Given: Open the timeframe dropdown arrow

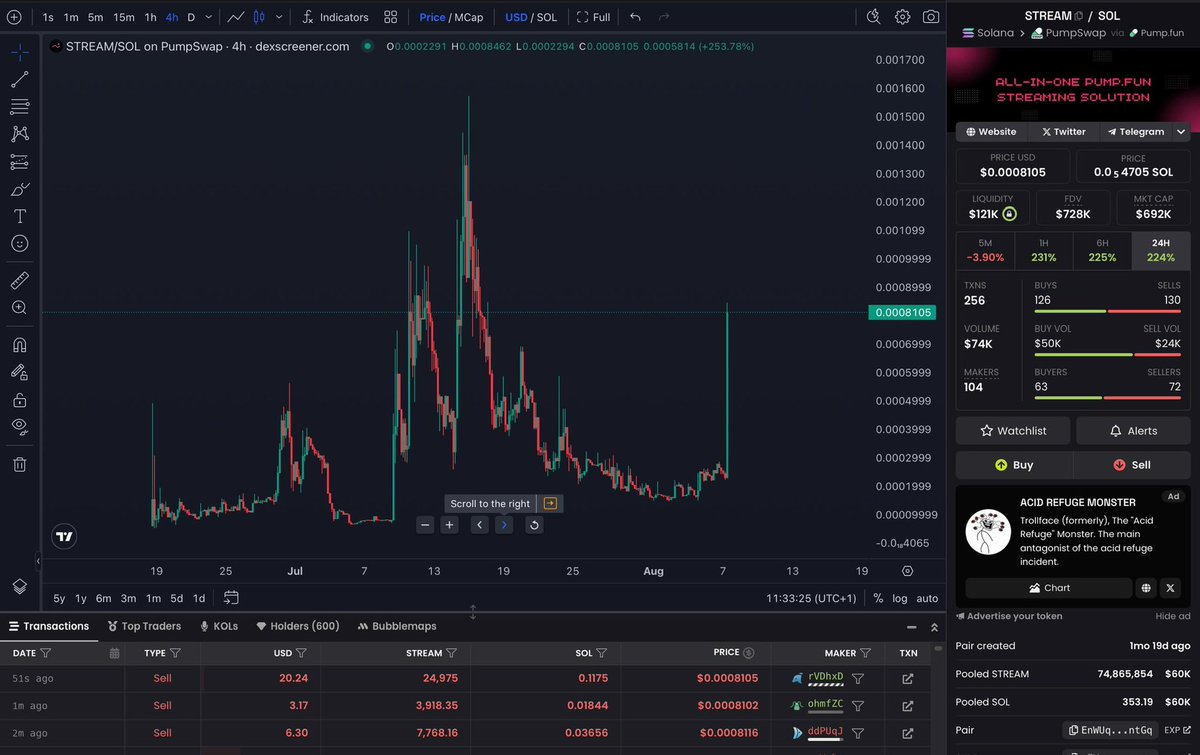Looking at the screenshot, I should [x=208, y=17].
